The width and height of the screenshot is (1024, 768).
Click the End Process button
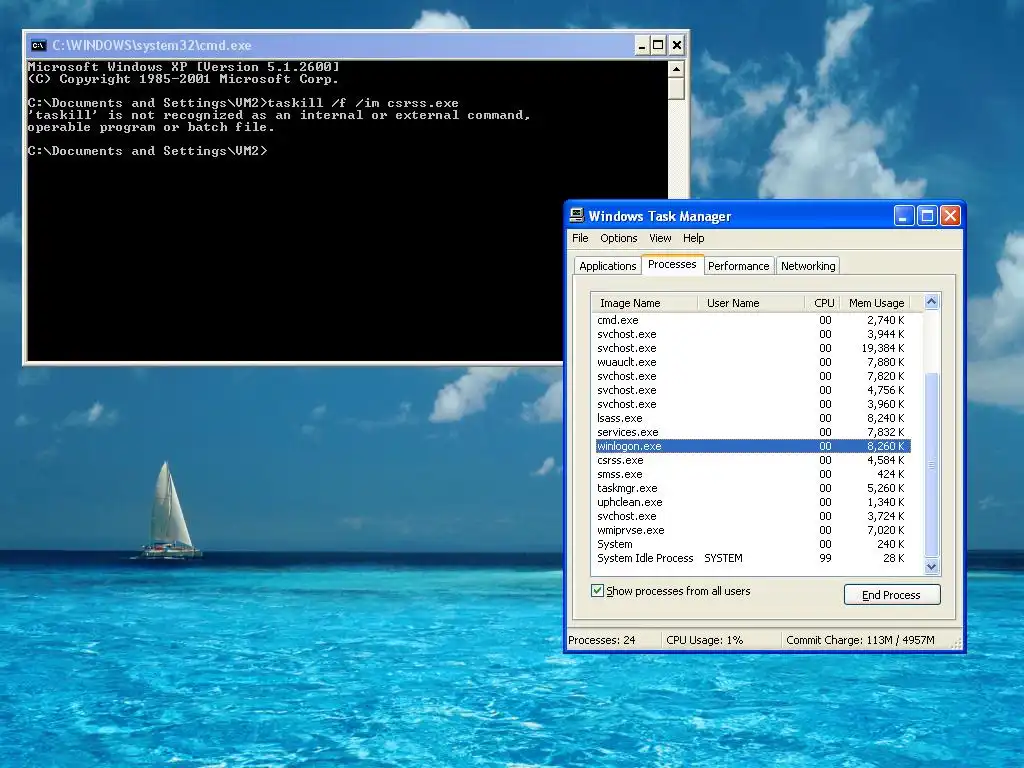[x=892, y=595]
